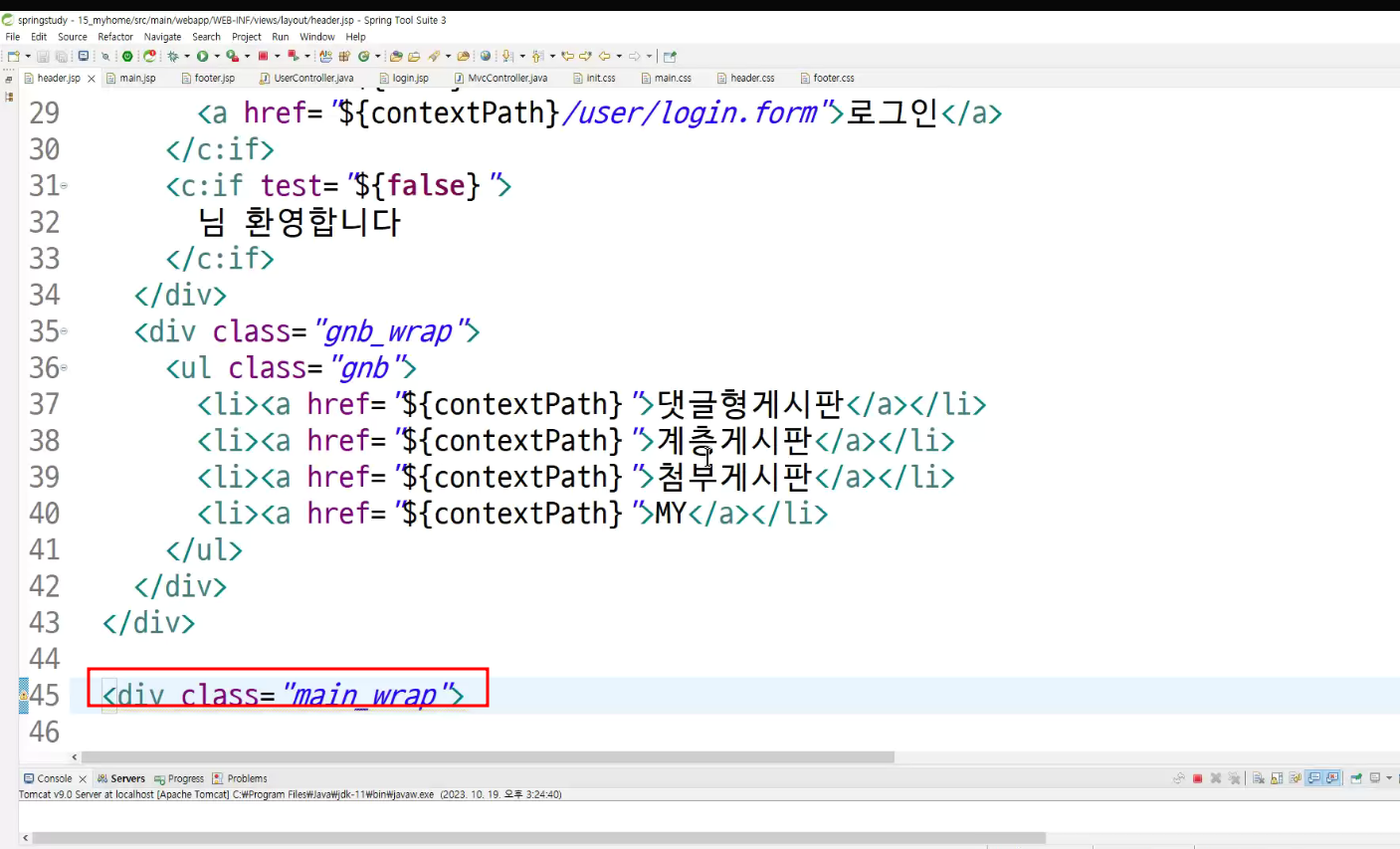This screenshot has height=849, width=1400.
Task: Click the editor horizontal scrollbar thumb
Action: [488, 756]
